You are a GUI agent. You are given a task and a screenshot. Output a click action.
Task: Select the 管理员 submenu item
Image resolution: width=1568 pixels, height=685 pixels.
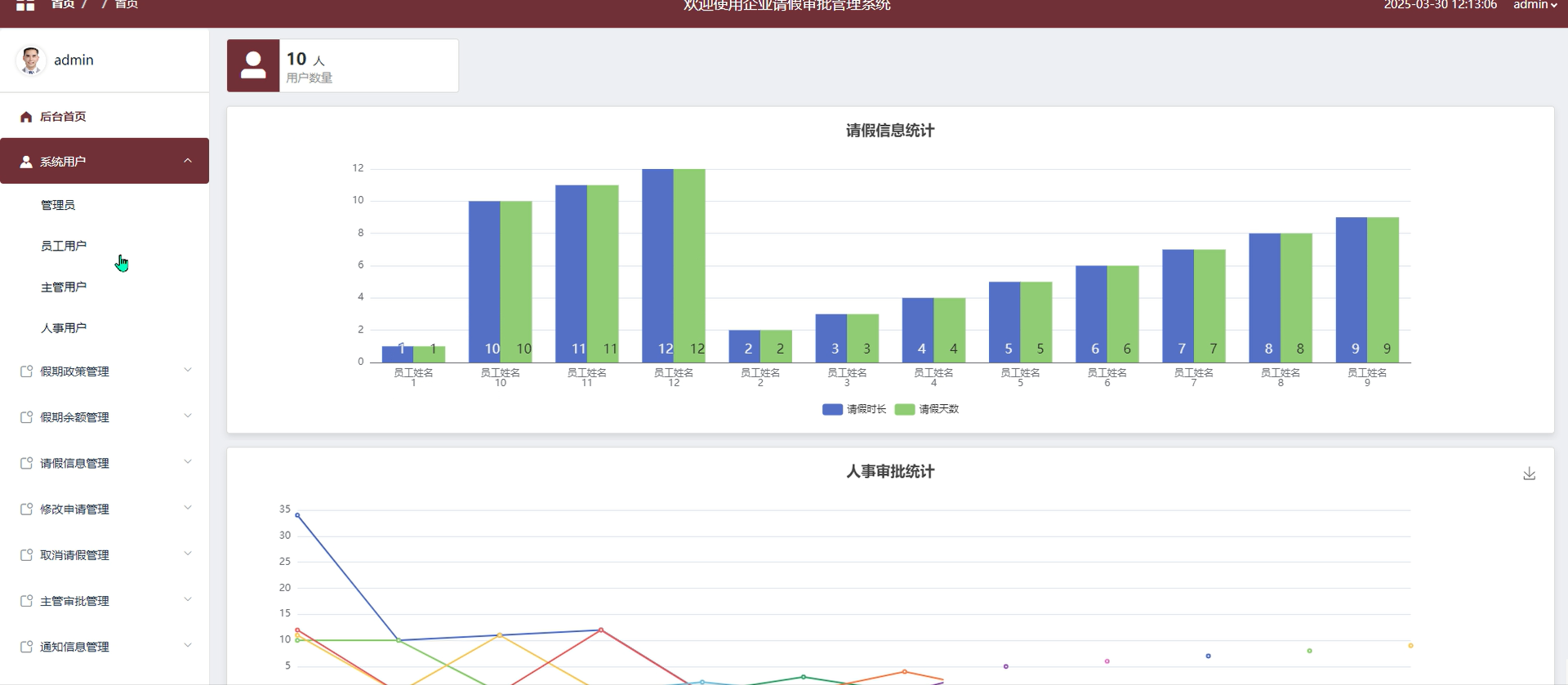tap(58, 205)
